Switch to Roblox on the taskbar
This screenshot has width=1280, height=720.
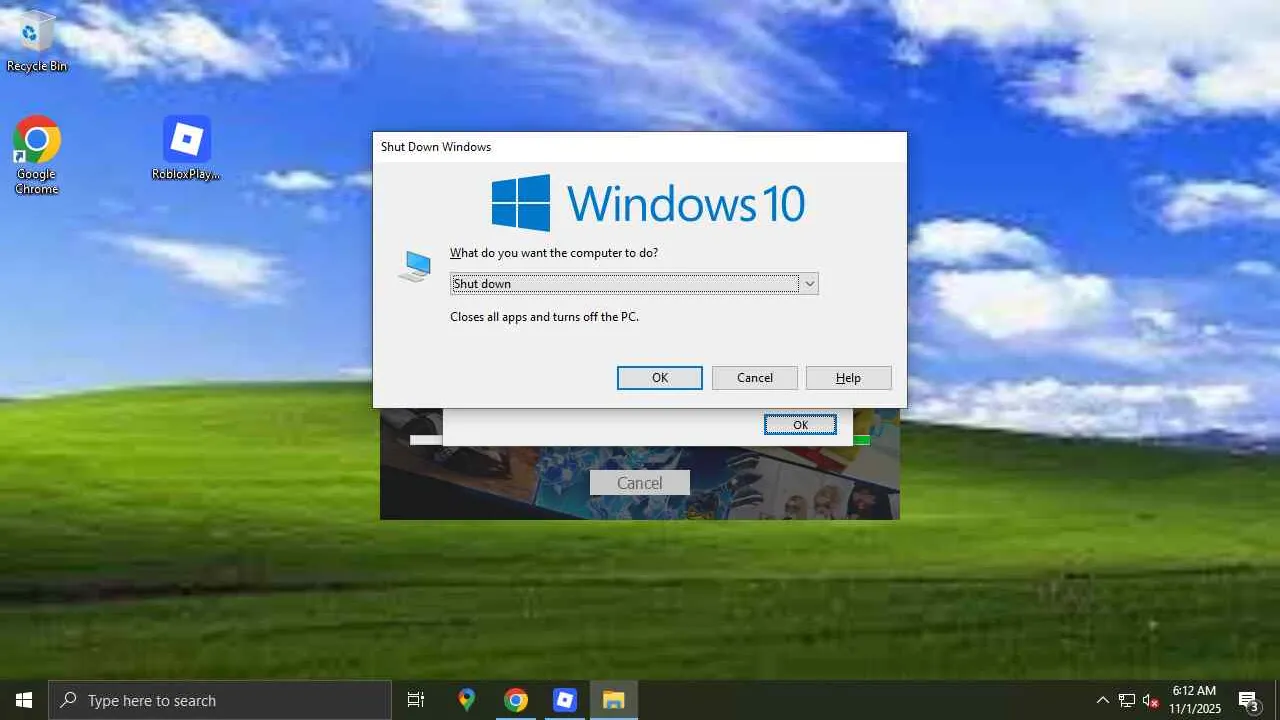[x=565, y=700]
